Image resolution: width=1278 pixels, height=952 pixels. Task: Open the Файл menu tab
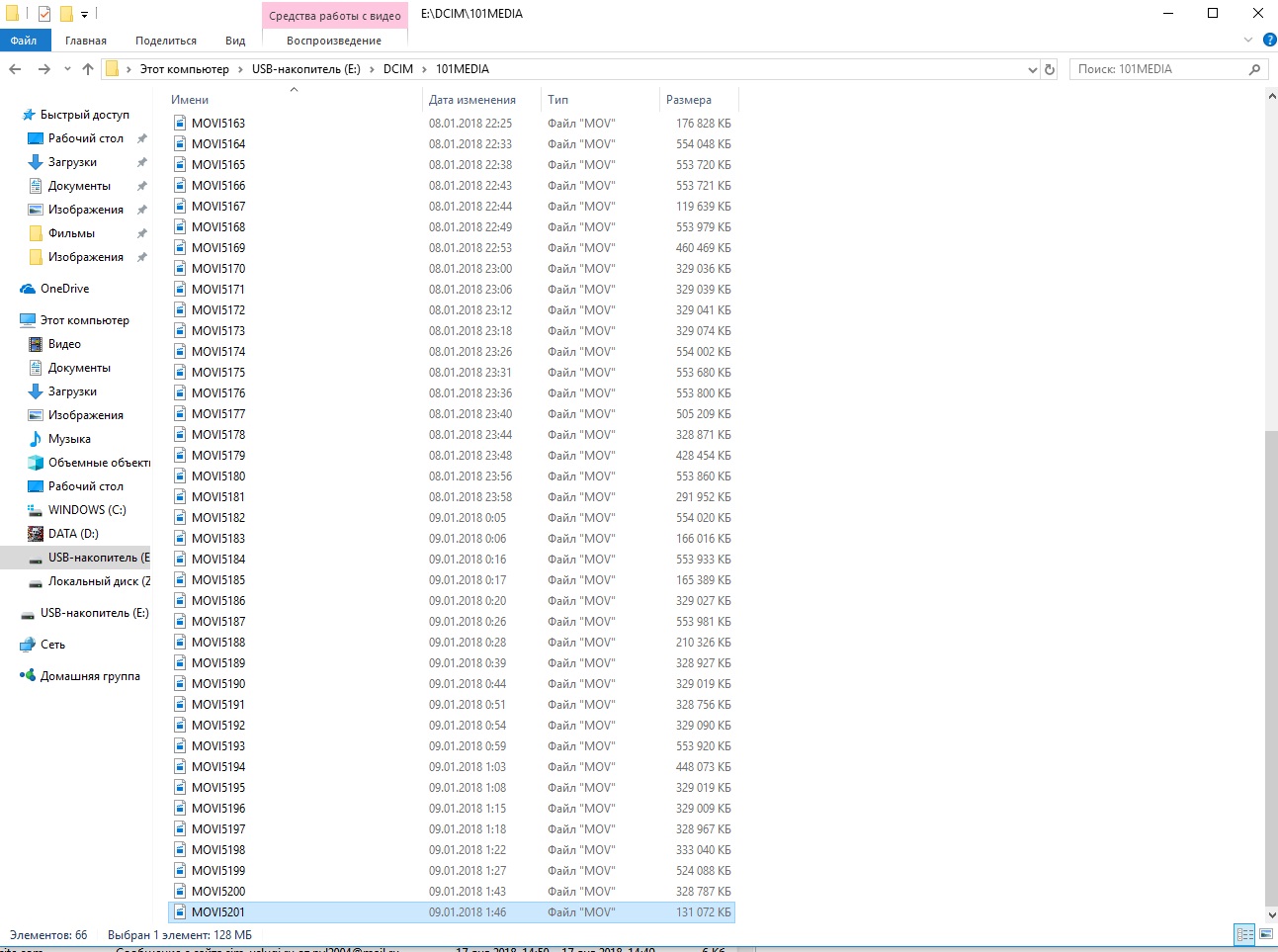pyautogui.click(x=24, y=41)
